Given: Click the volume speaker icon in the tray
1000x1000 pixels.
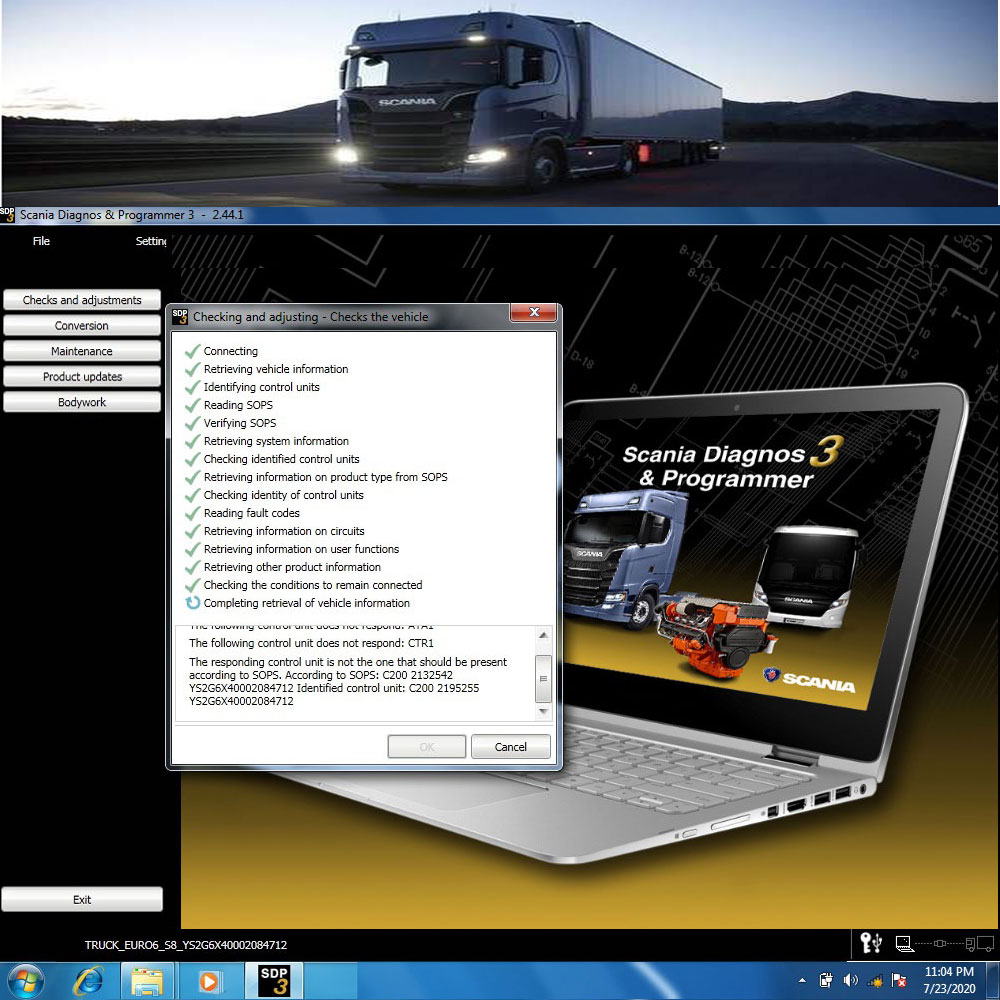Looking at the screenshot, I should [x=850, y=979].
